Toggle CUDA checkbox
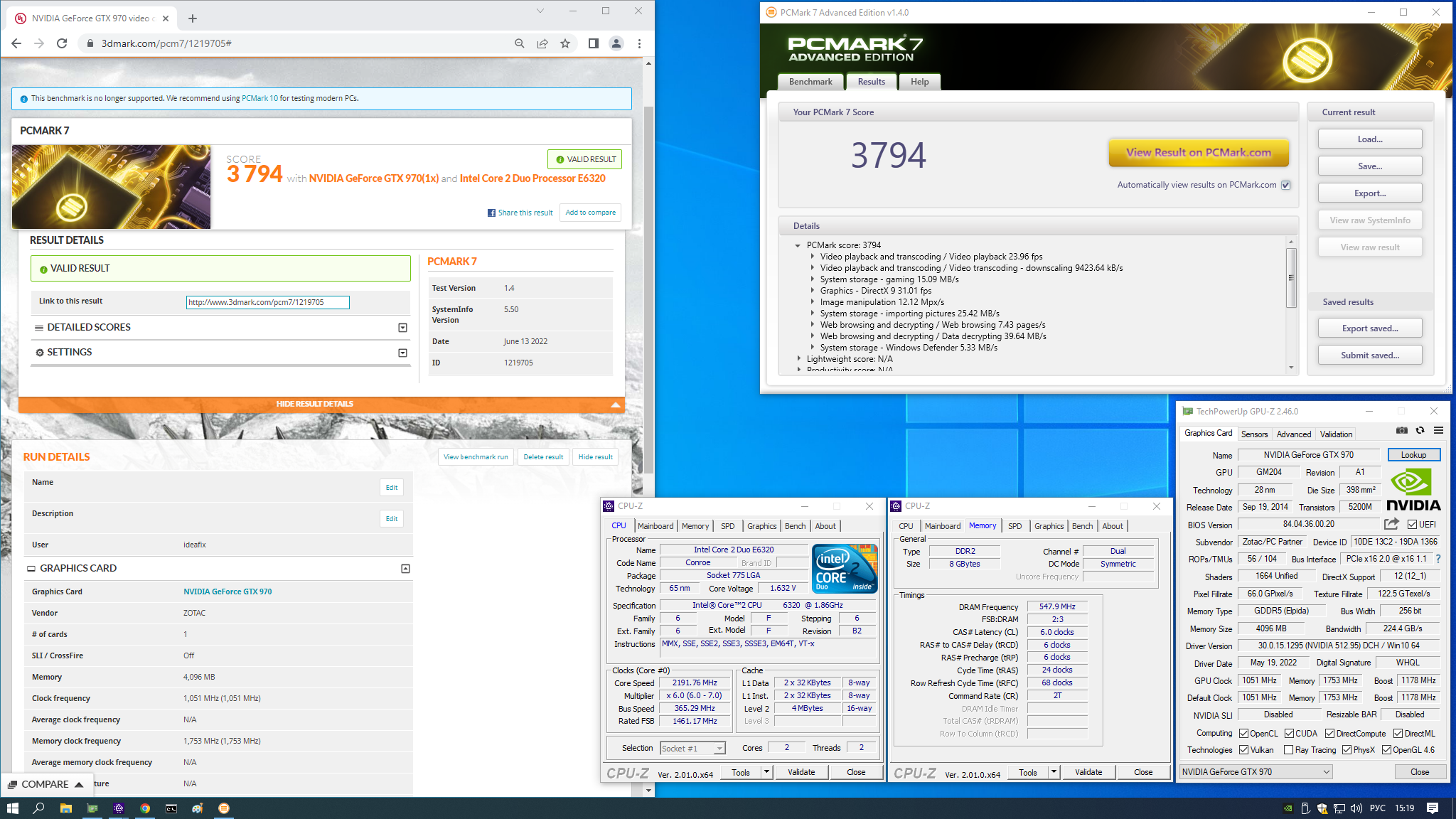1456x819 pixels. (x=1289, y=734)
